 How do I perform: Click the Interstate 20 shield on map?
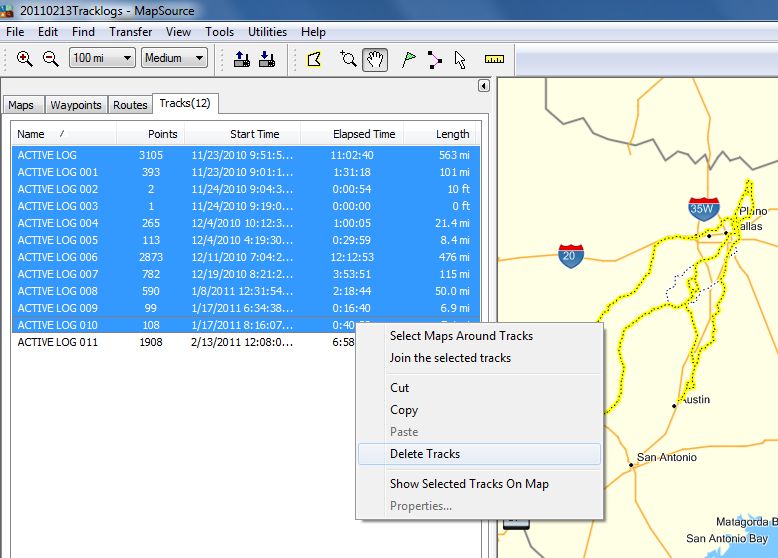click(x=571, y=256)
